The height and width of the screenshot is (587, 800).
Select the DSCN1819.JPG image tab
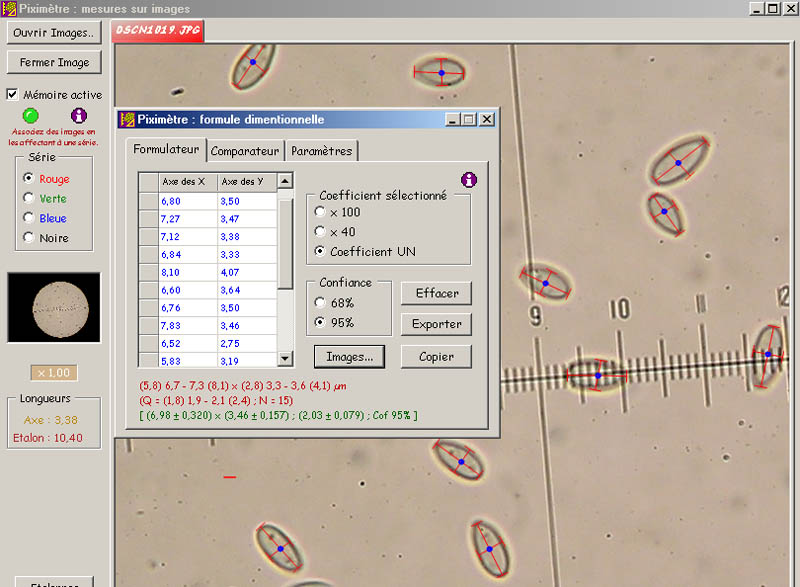158,30
